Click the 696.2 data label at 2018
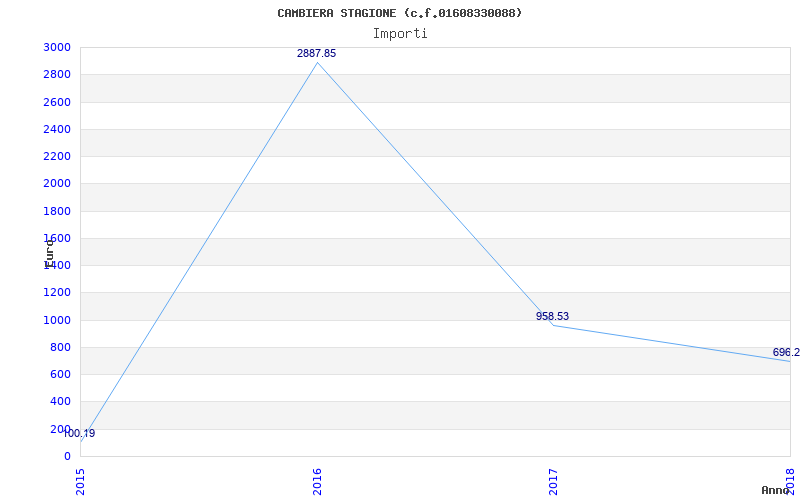The width and height of the screenshot is (800, 500). coord(786,353)
